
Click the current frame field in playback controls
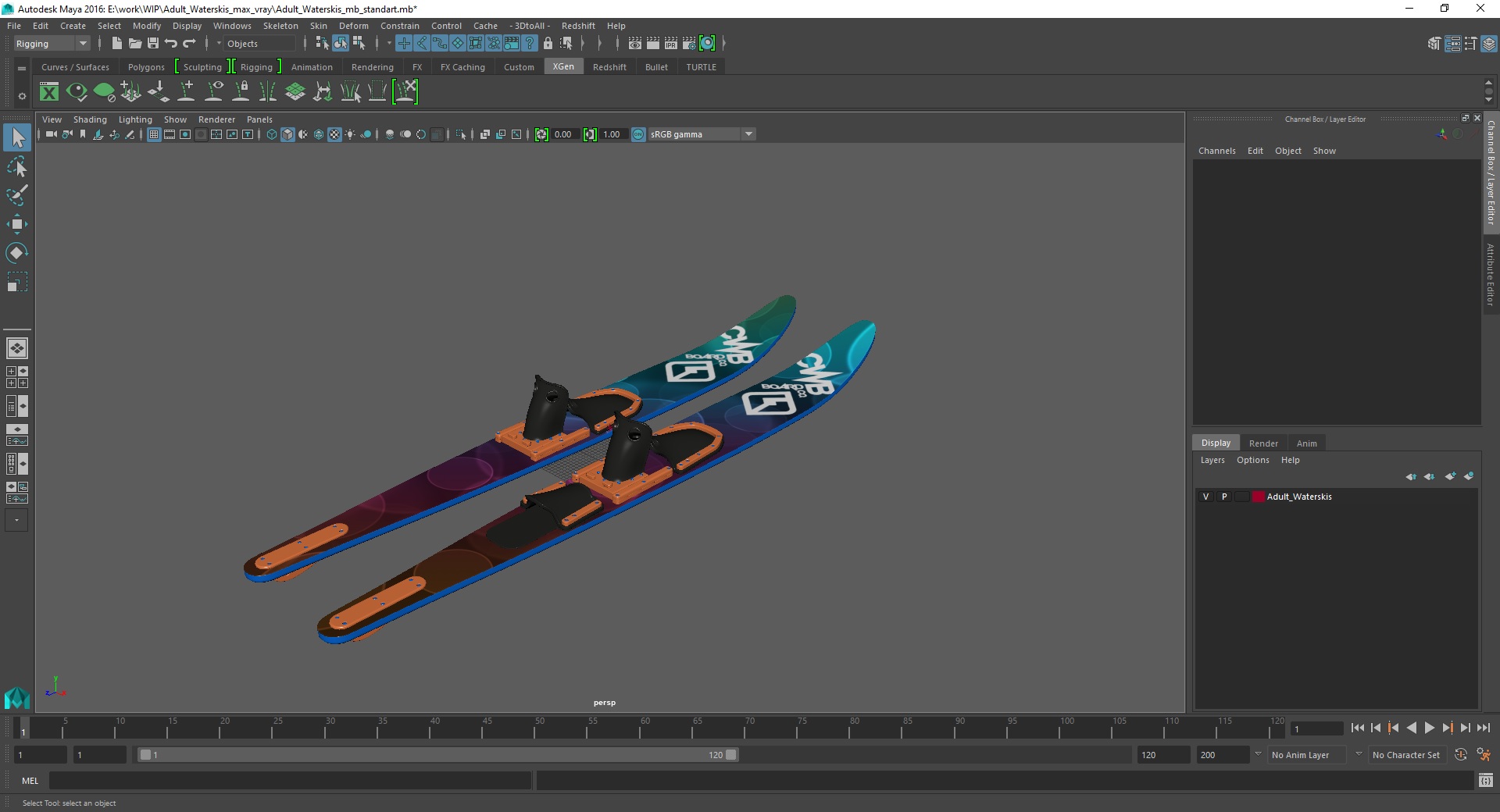(1316, 728)
